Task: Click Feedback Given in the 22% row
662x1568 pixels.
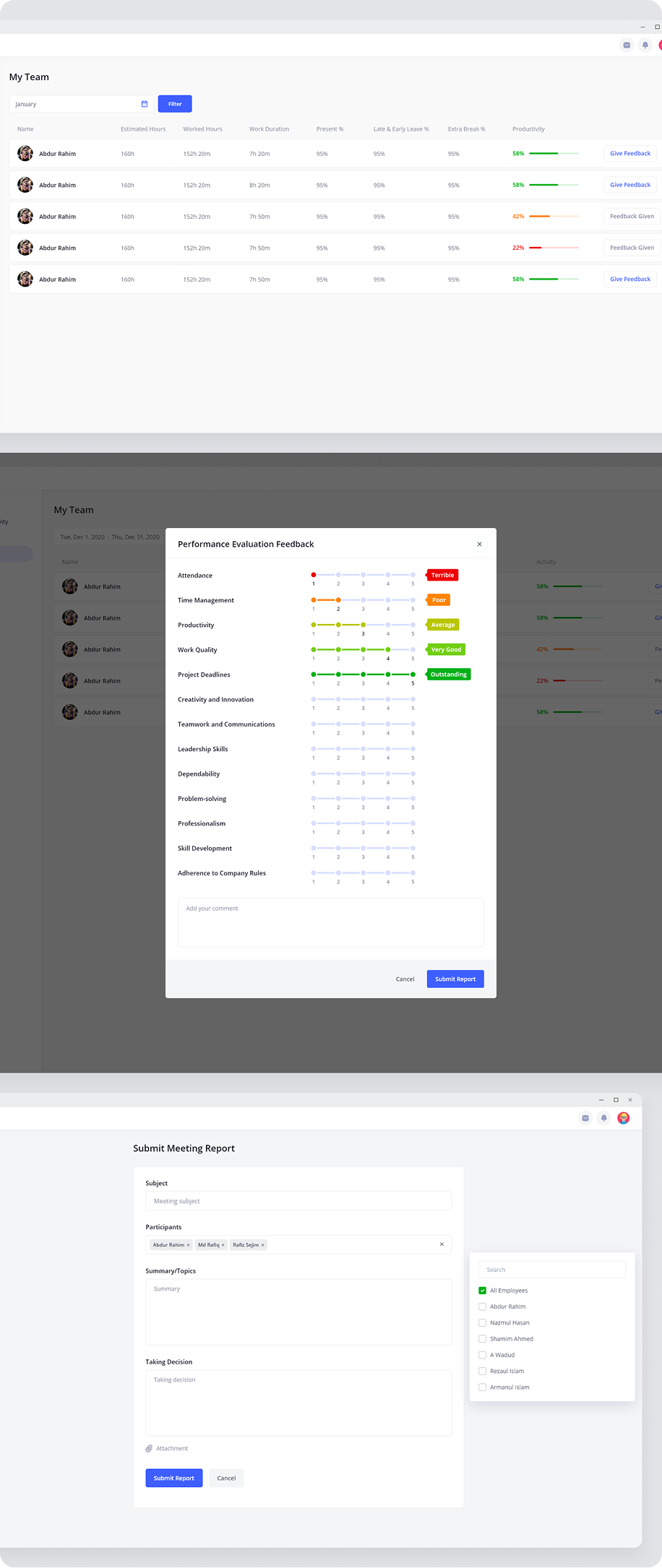Action: (x=632, y=248)
